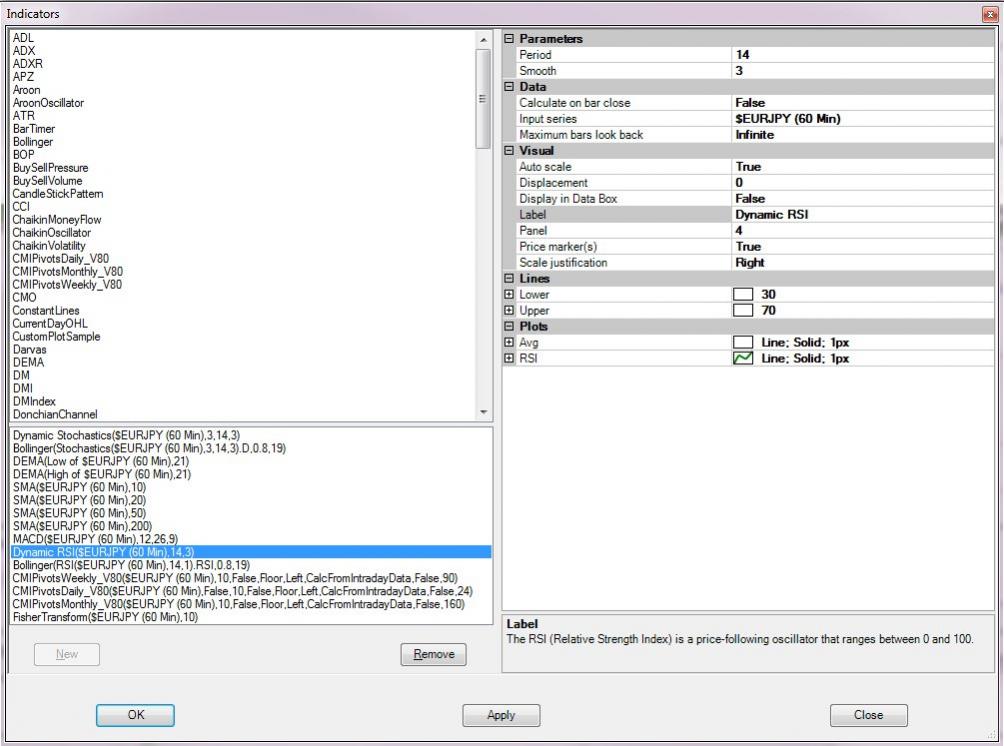Click the Lower line color swatch
The height and width of the screenshot is (746, 1004).
tap(743, 295)
